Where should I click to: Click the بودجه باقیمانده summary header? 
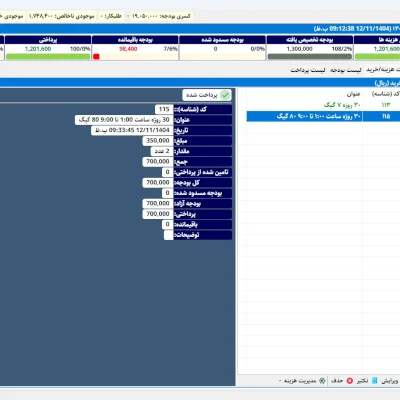135,40
